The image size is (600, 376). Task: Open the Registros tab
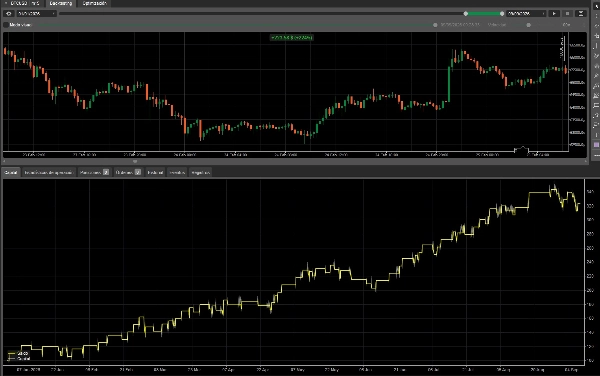201,173
